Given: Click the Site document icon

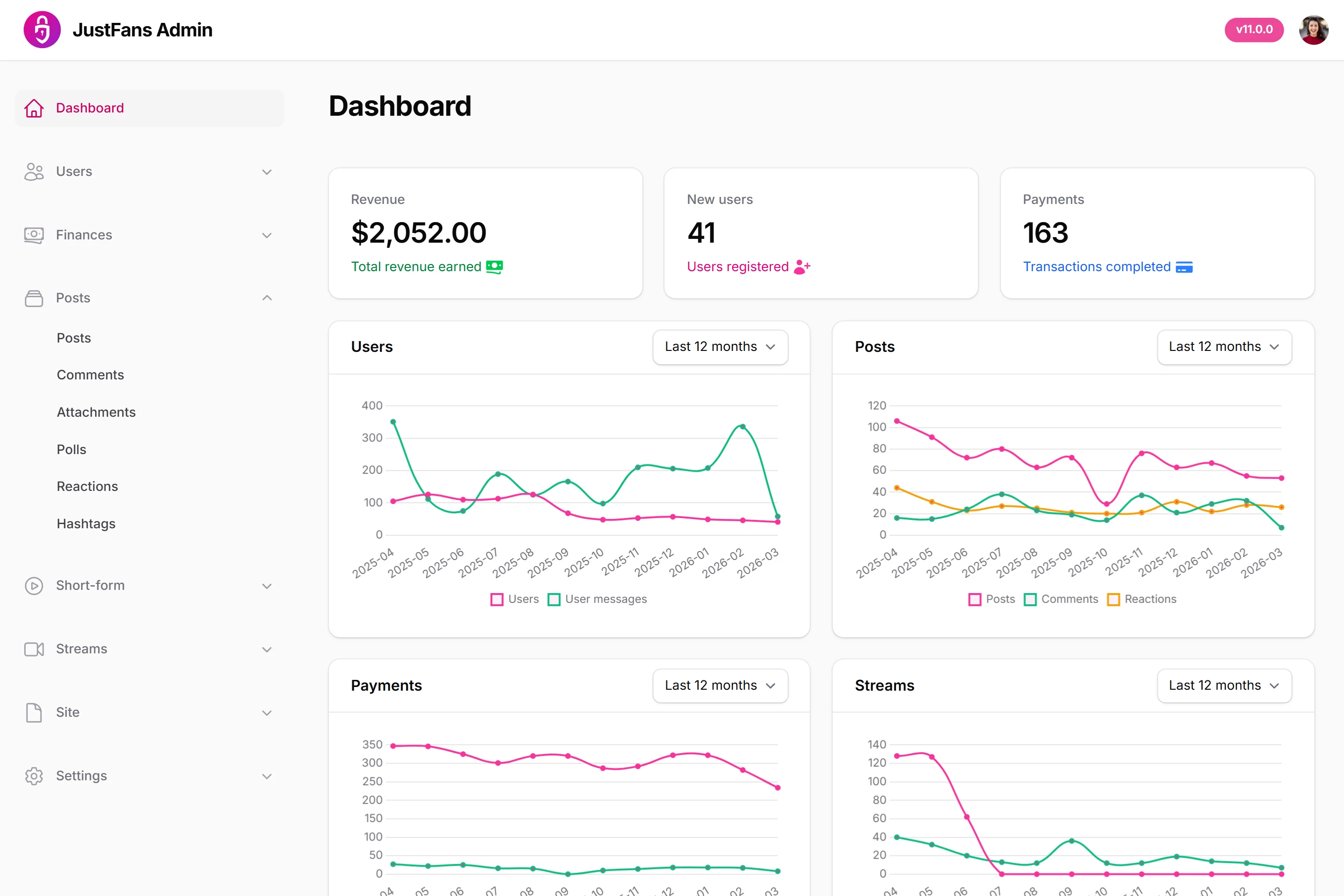Looking at the screenshot, I should pyautogui.click(x=34, y=713).
